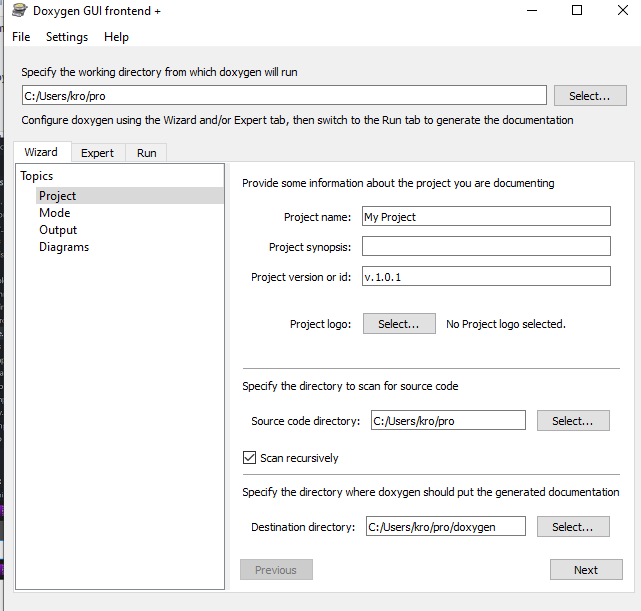Viewport: 641px width, 611px height.
Task: Toggle the Scan recursively checkbox
Action: (x=250, y=458)
